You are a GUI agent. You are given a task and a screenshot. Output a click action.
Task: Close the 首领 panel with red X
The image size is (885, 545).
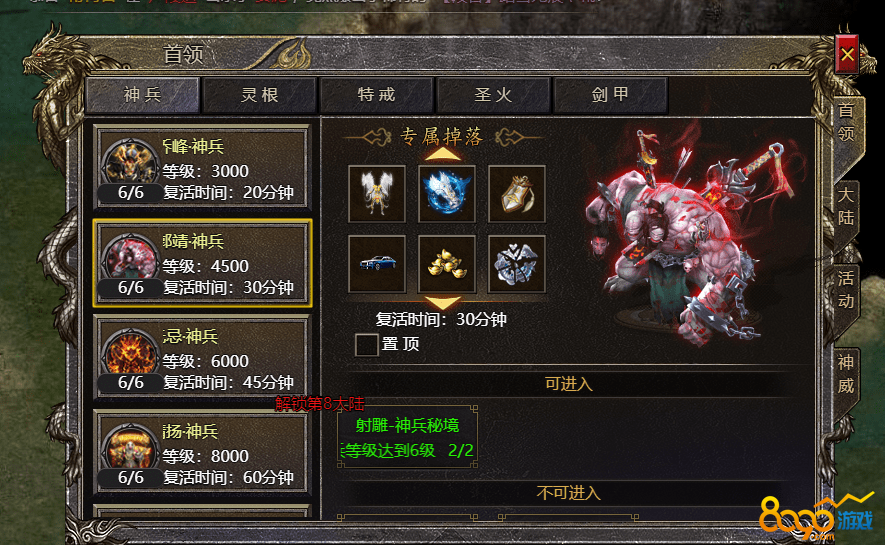click(847, 54)
